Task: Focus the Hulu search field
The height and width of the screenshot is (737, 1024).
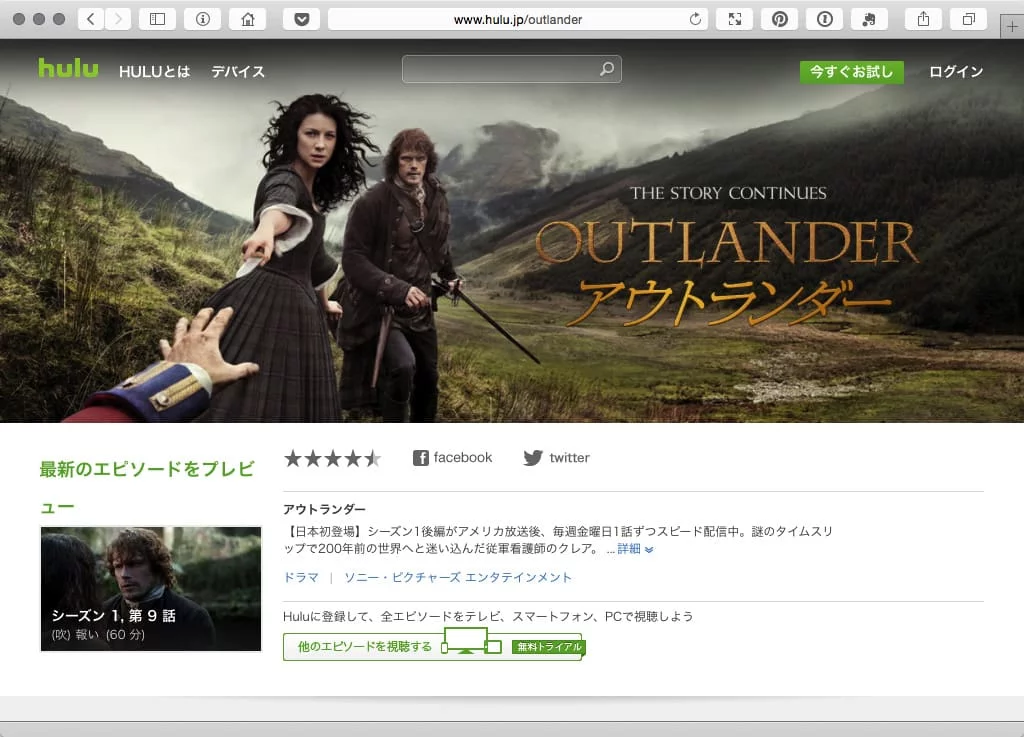Action: tap(511, 69)
